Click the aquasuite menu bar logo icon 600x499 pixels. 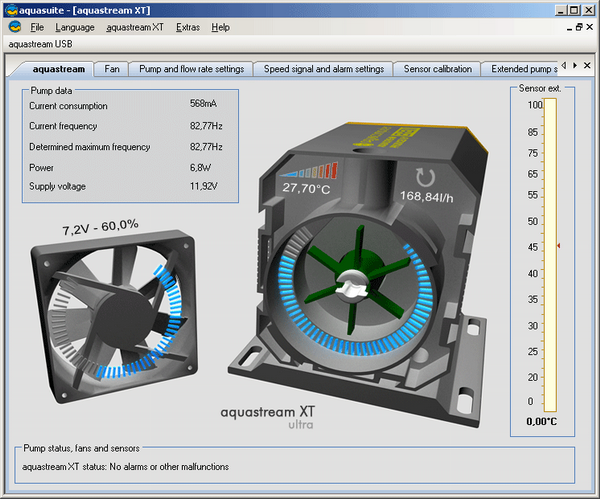(x=15, y=27)
